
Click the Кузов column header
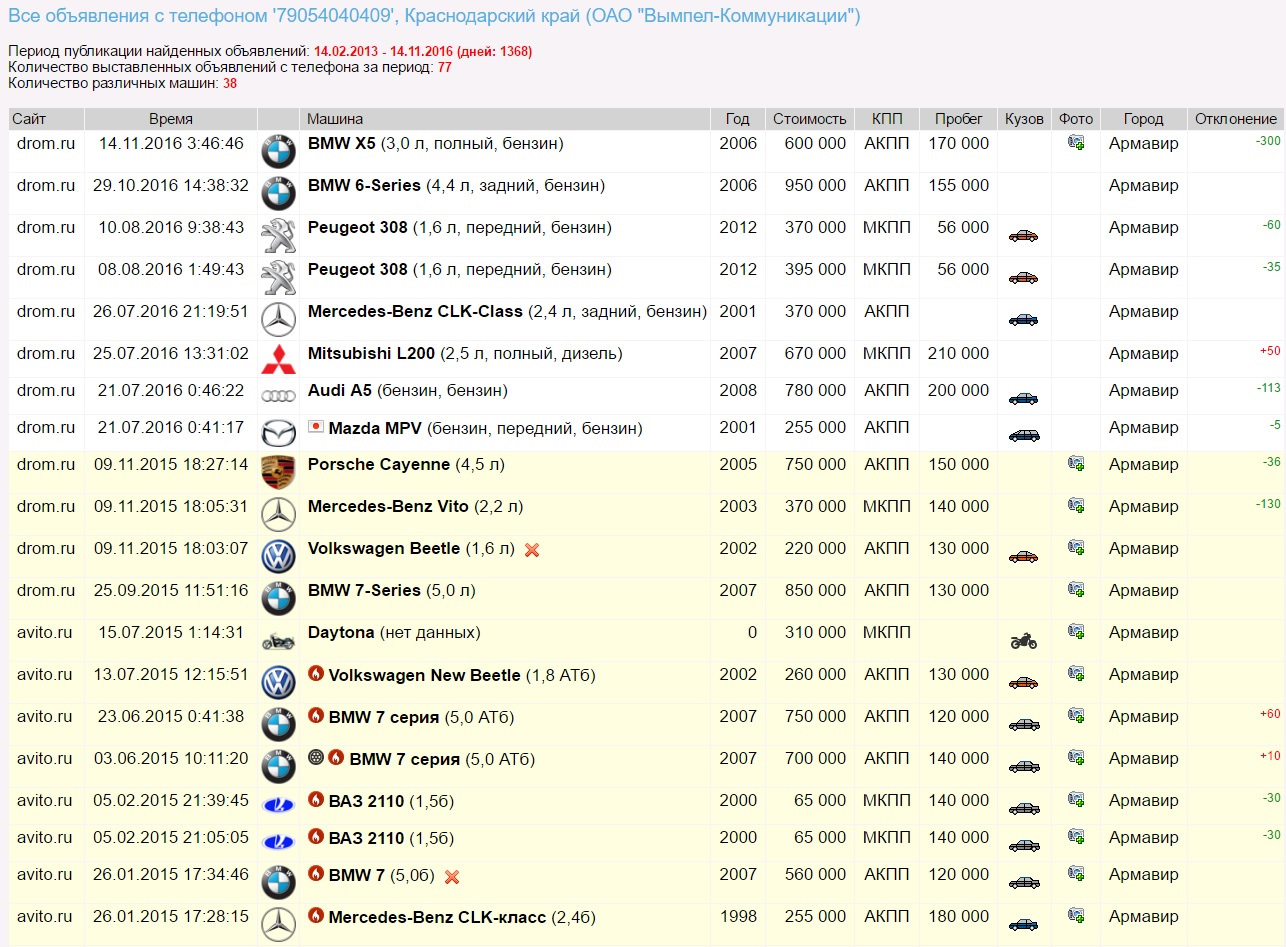1024,119
